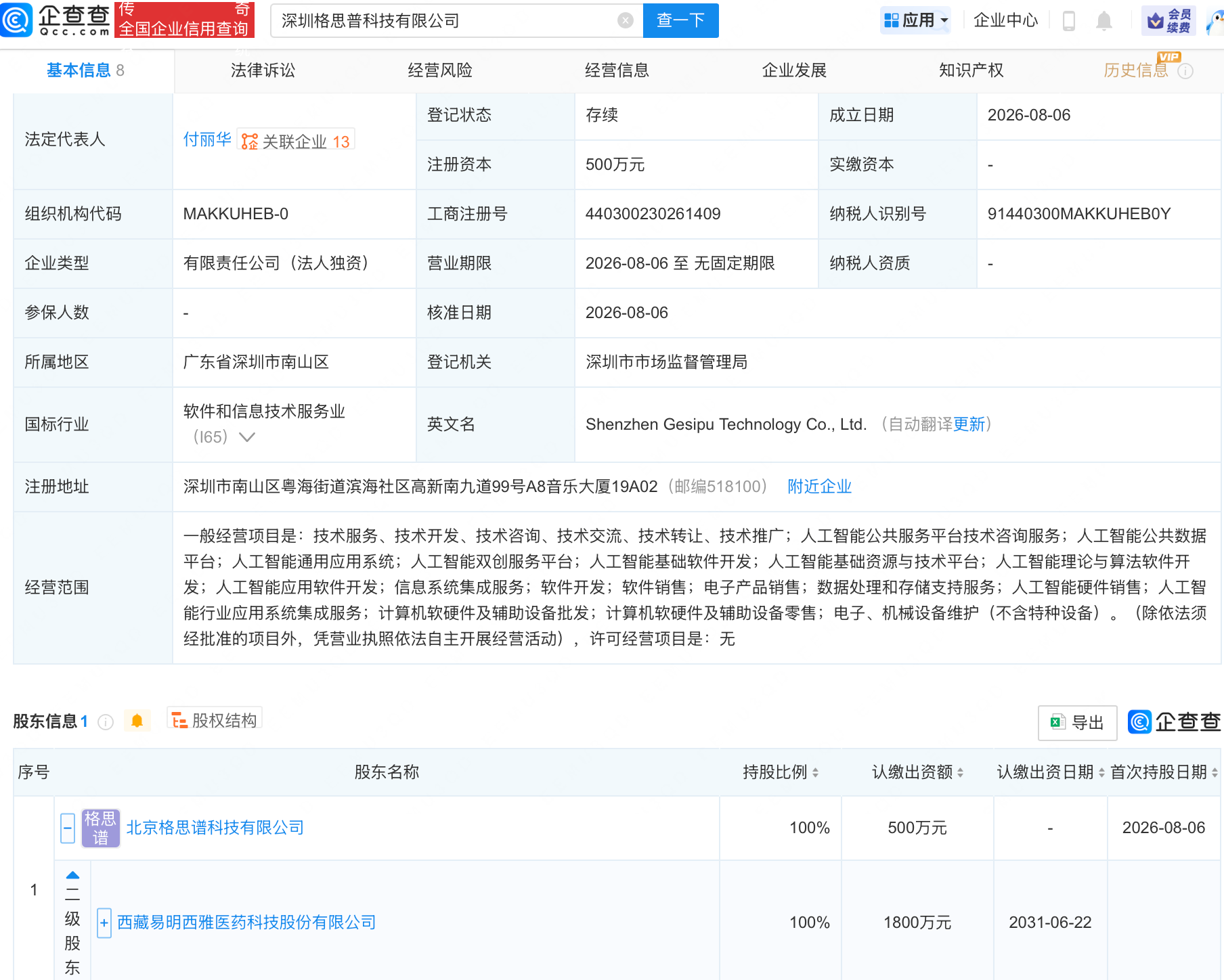Viewport: 1224px width, 980px height.
Task: Click 更新 next to the English name
Action: (969, 424)
